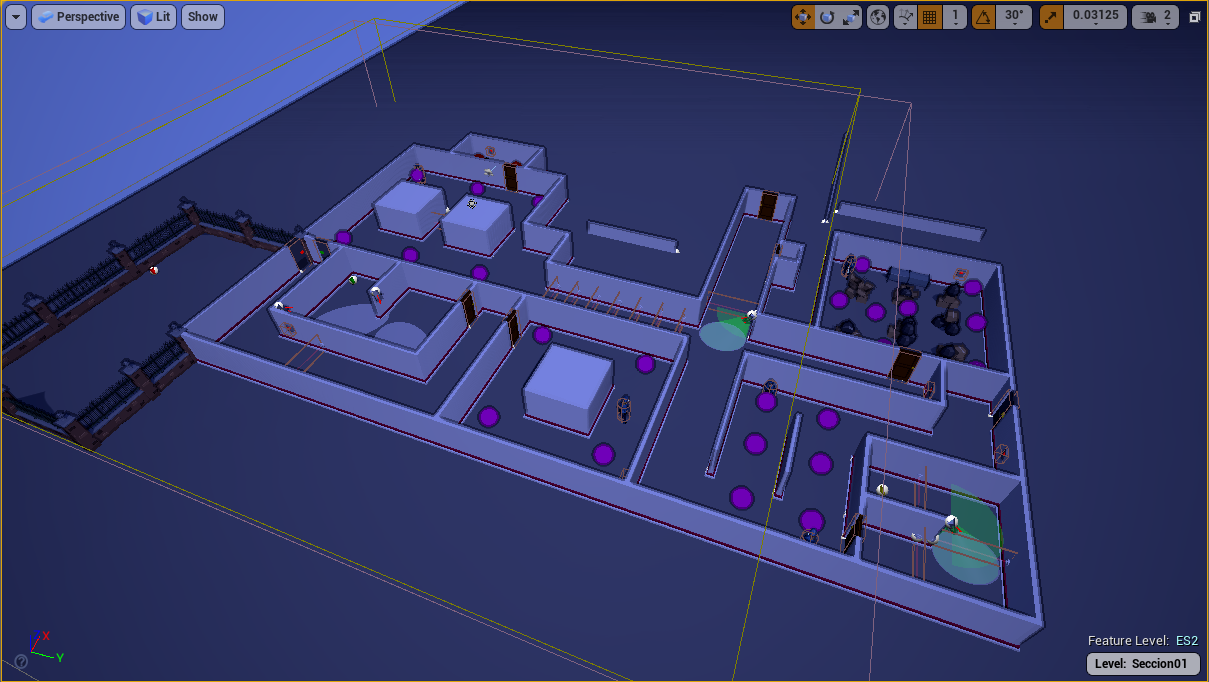Open the viewport options dropdown arrow

coord(15,17)
